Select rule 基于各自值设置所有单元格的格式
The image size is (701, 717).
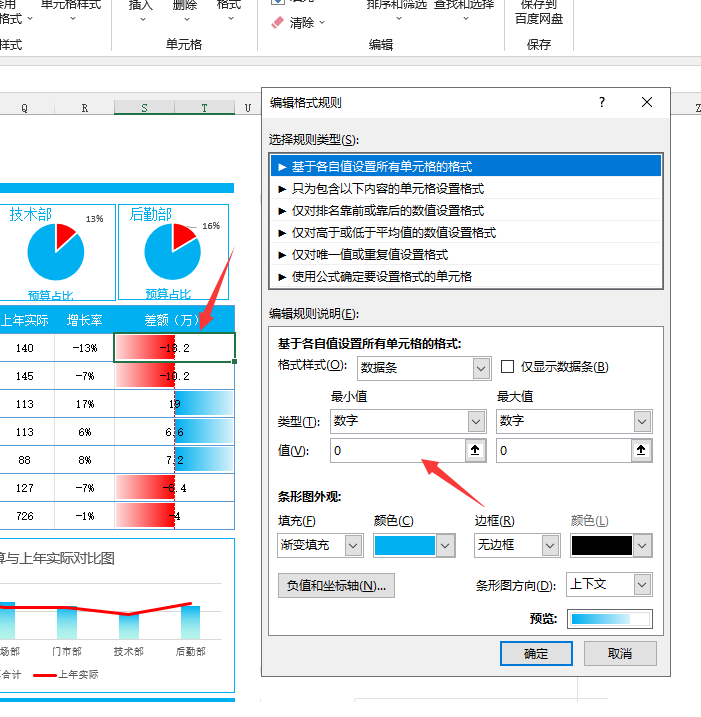pos(466,166)
